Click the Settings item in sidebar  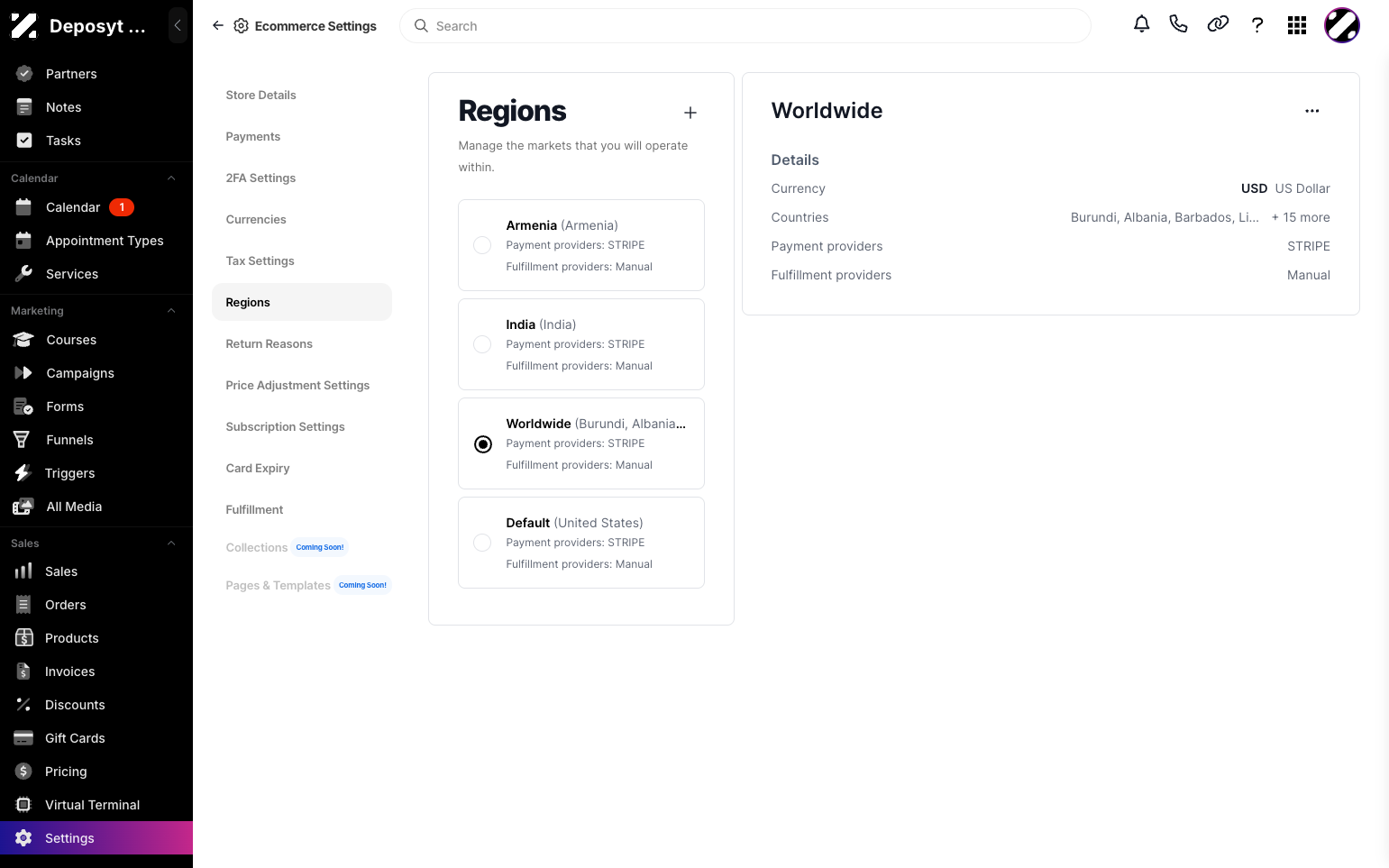click(96, 838)
